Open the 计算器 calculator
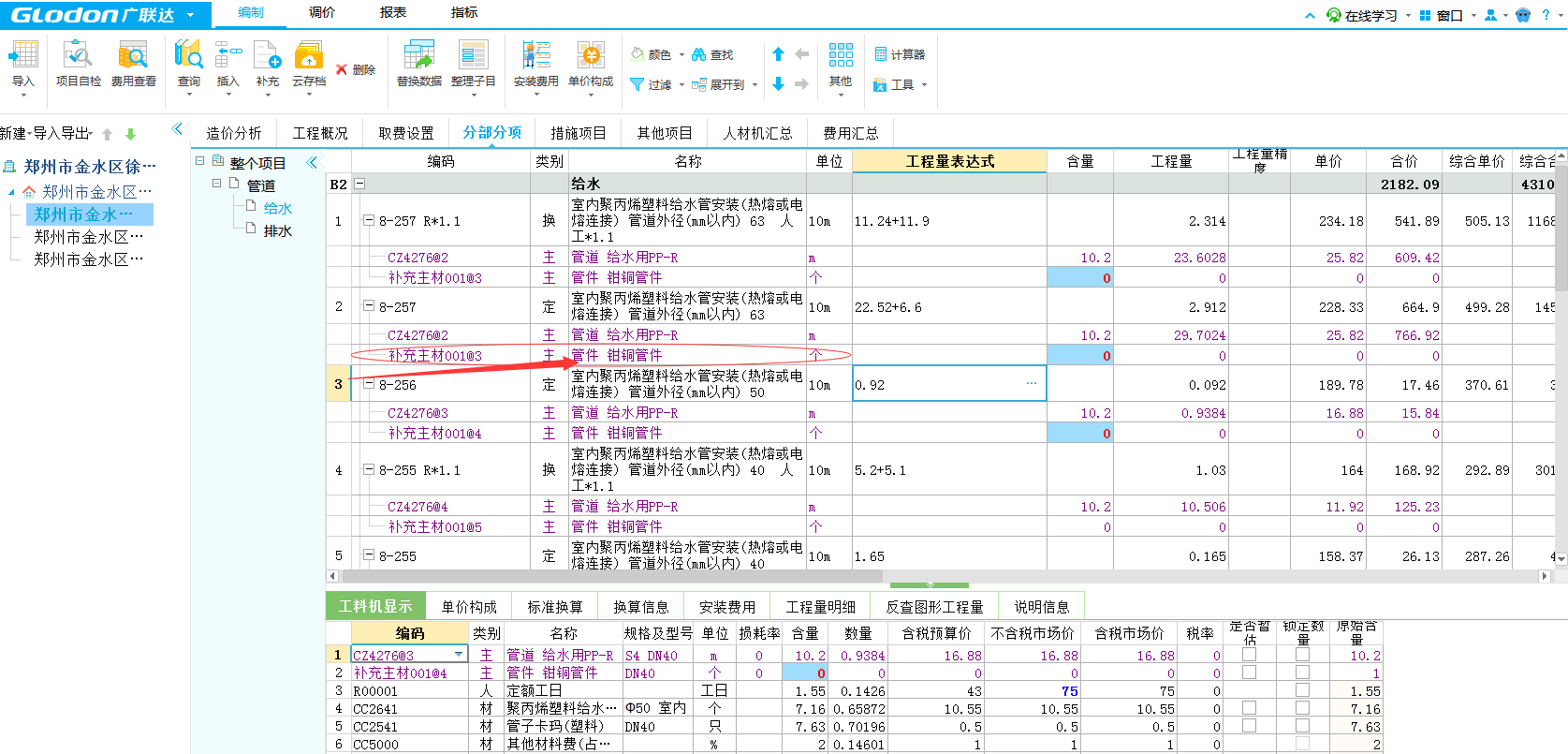This screenshot has height=754, width=1568. pos(900,54)
